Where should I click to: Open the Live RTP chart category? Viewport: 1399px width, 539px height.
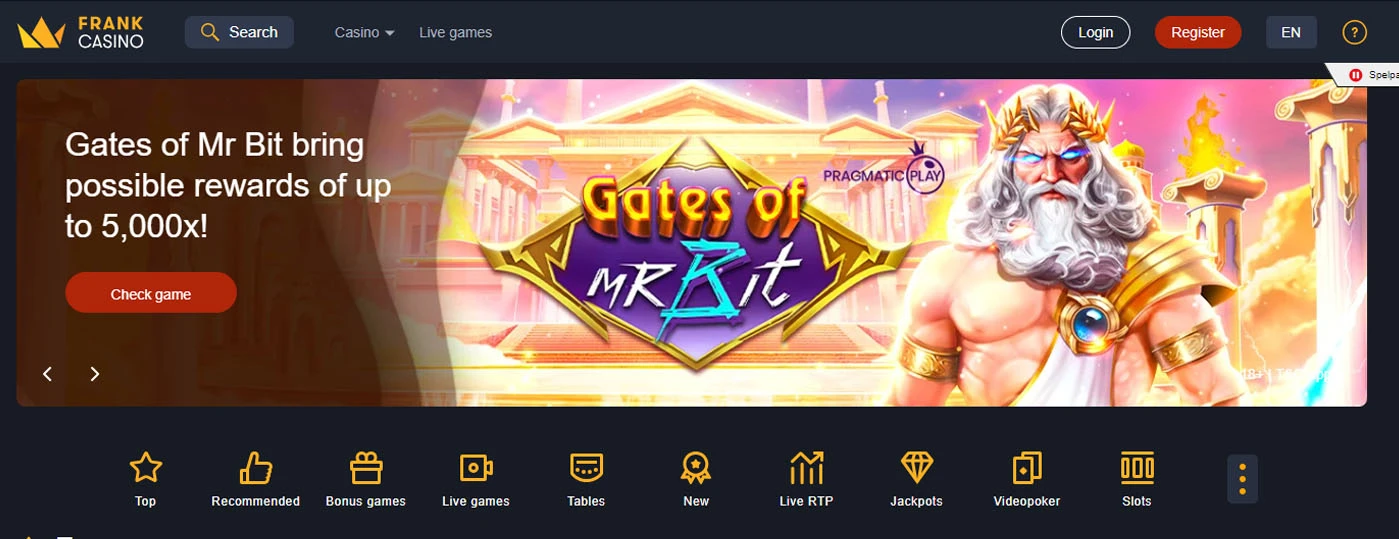(806, 479)
